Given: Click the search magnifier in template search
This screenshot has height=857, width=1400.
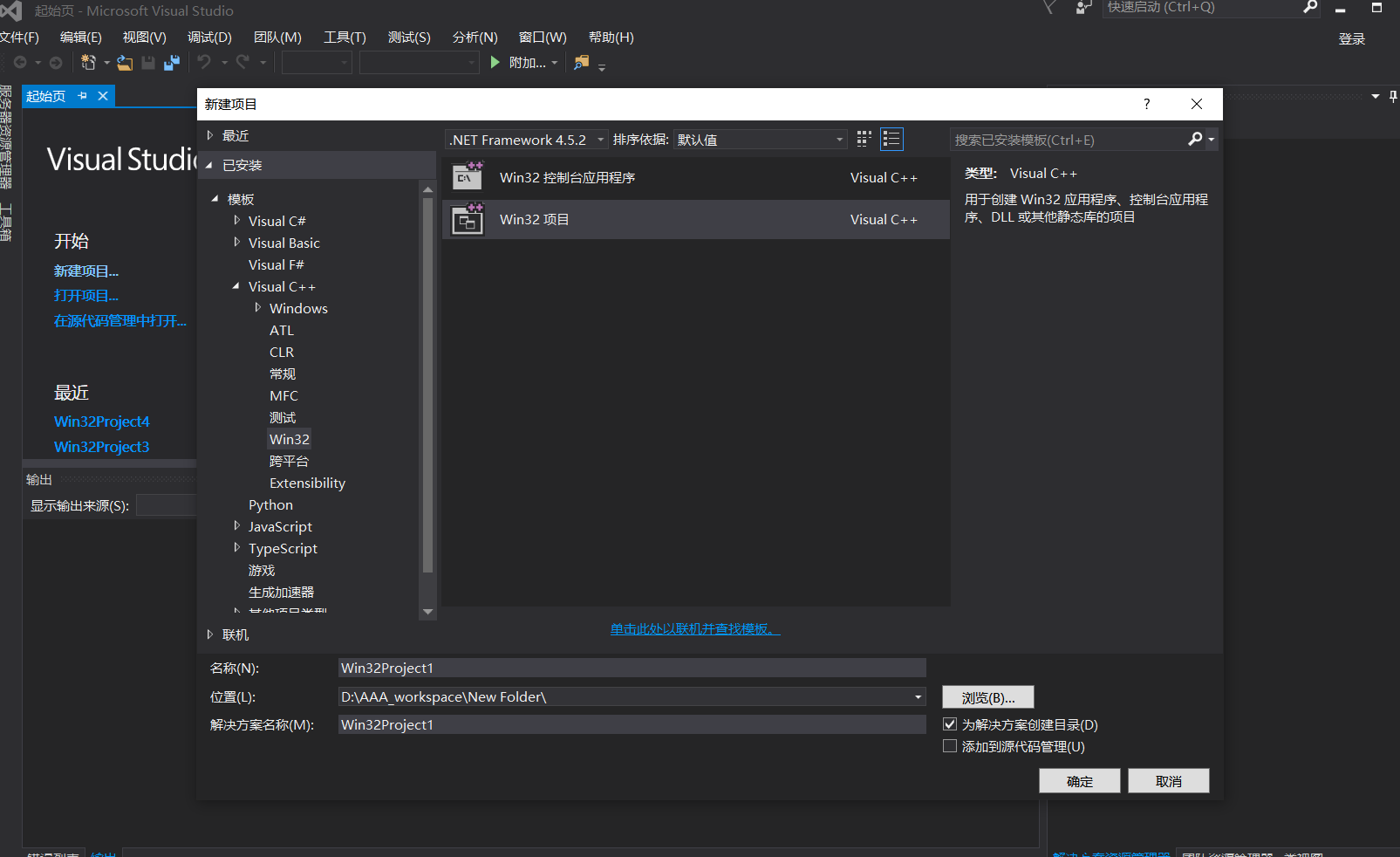Looking at the screenshot, I should (x=1195, y=139).
